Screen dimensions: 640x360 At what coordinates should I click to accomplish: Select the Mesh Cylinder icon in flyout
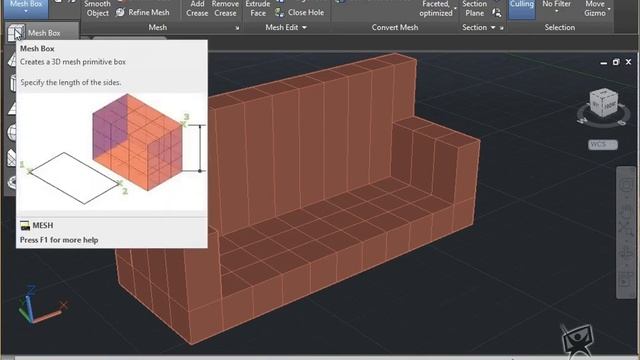12,83
